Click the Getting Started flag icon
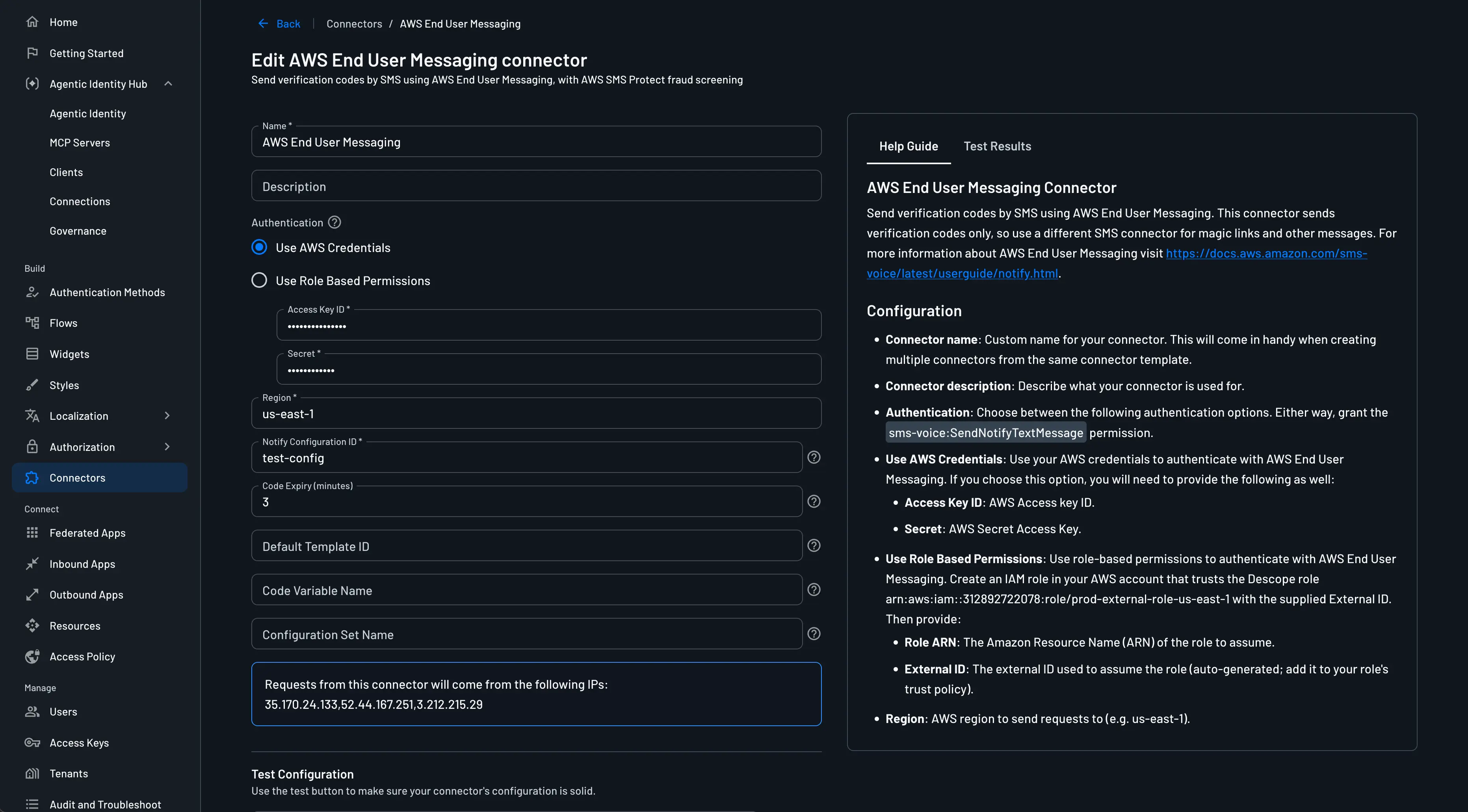This screenshot has width=1468, height=812. click(32, 53)
